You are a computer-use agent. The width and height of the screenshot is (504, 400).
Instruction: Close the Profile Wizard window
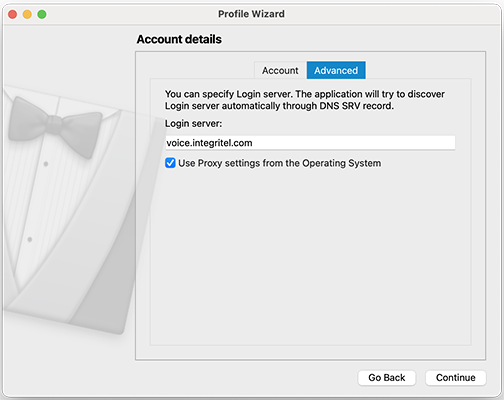[x=13, y=14]
